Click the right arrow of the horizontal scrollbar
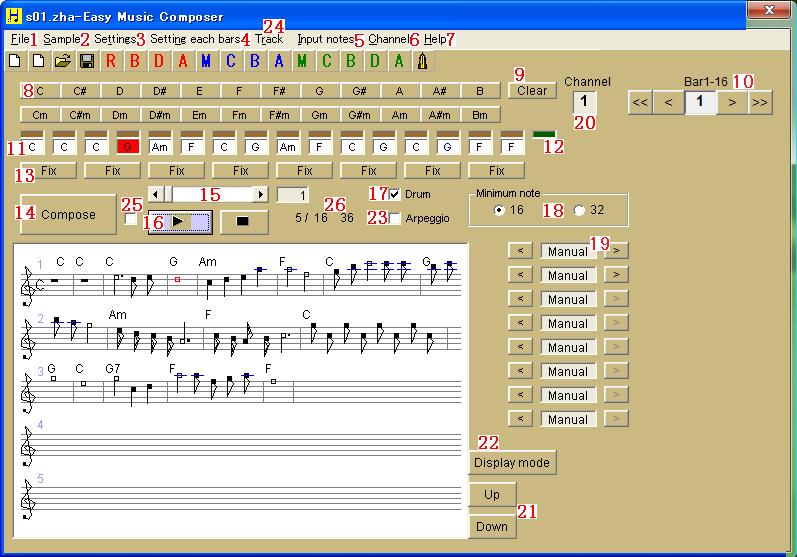Viewport: 797px width, 557px height. 260,194
